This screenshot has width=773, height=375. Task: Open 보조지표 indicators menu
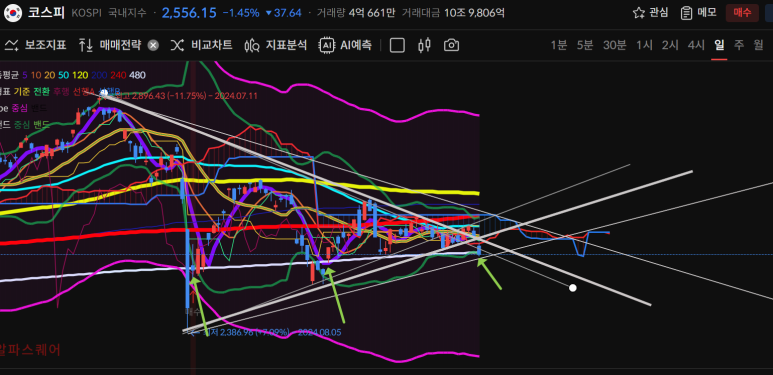(35, 45)
